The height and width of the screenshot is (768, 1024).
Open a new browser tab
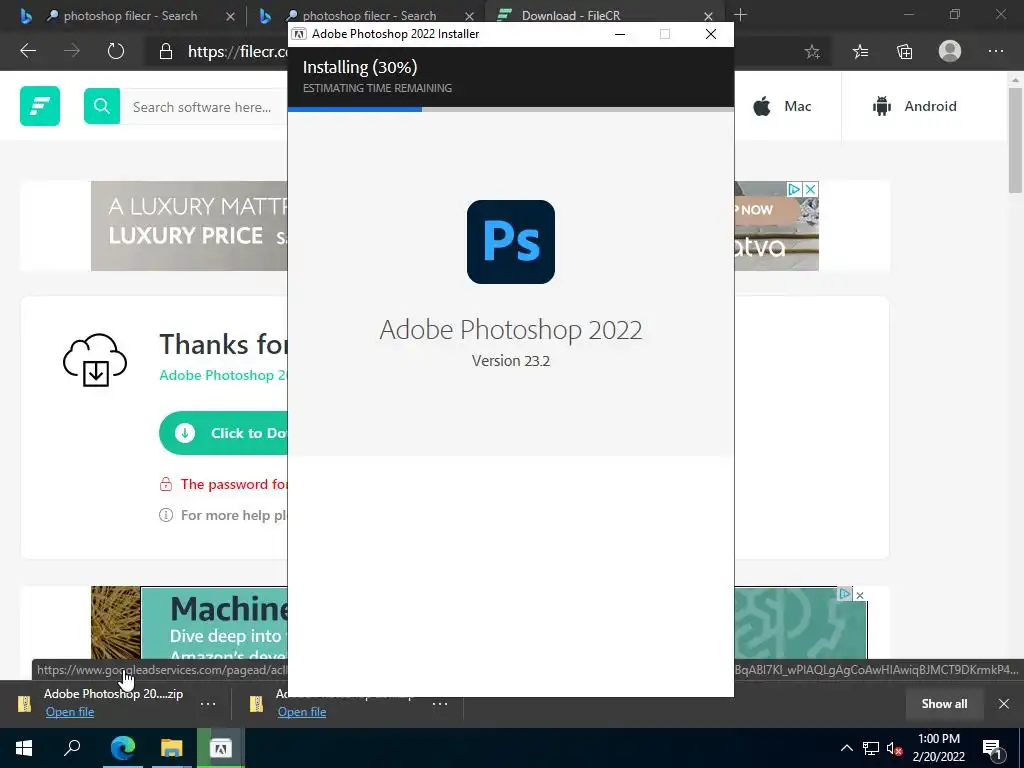740,15
